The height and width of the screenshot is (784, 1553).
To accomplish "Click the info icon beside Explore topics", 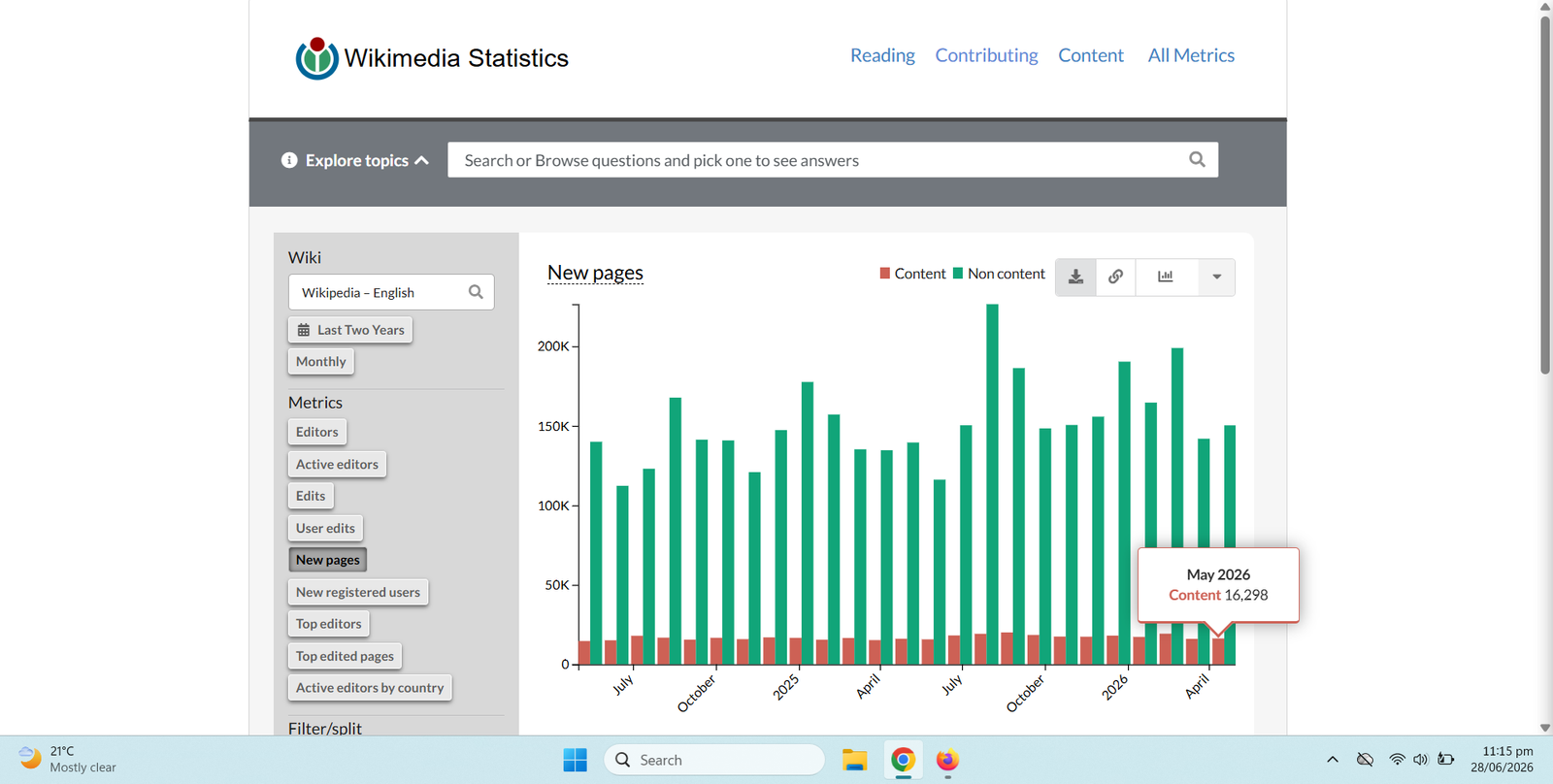I will point(289,160).
